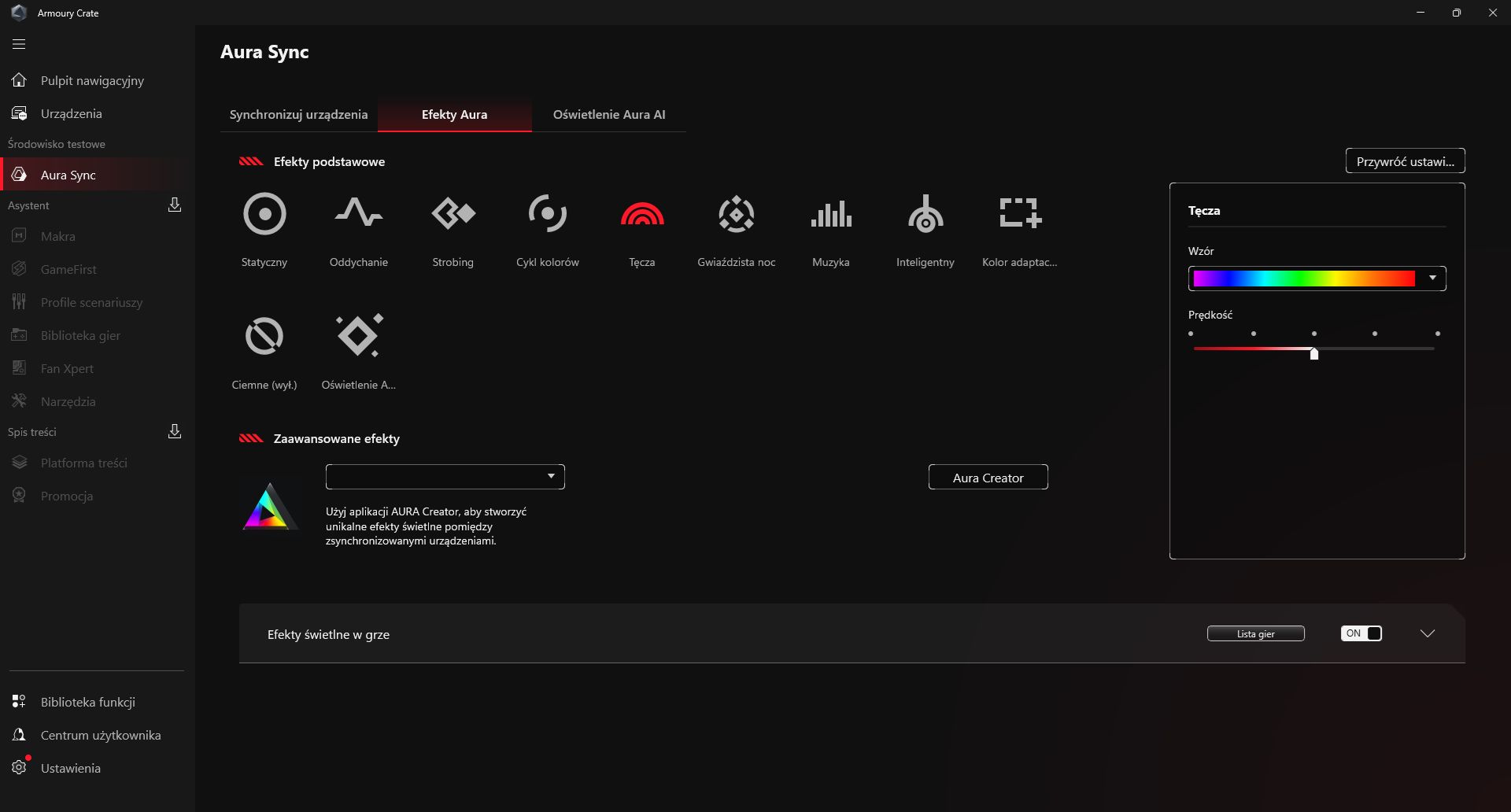This screenshot has width=1511, height=812.
Task: Set speed to the first slider dot
Action: click(1191, 334)
